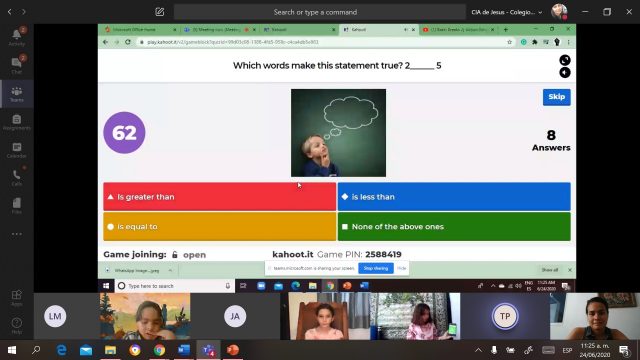Click the Search or type a command field
Image resolution: width=640 pixels, height=360 pixels.
click(320, 12)
